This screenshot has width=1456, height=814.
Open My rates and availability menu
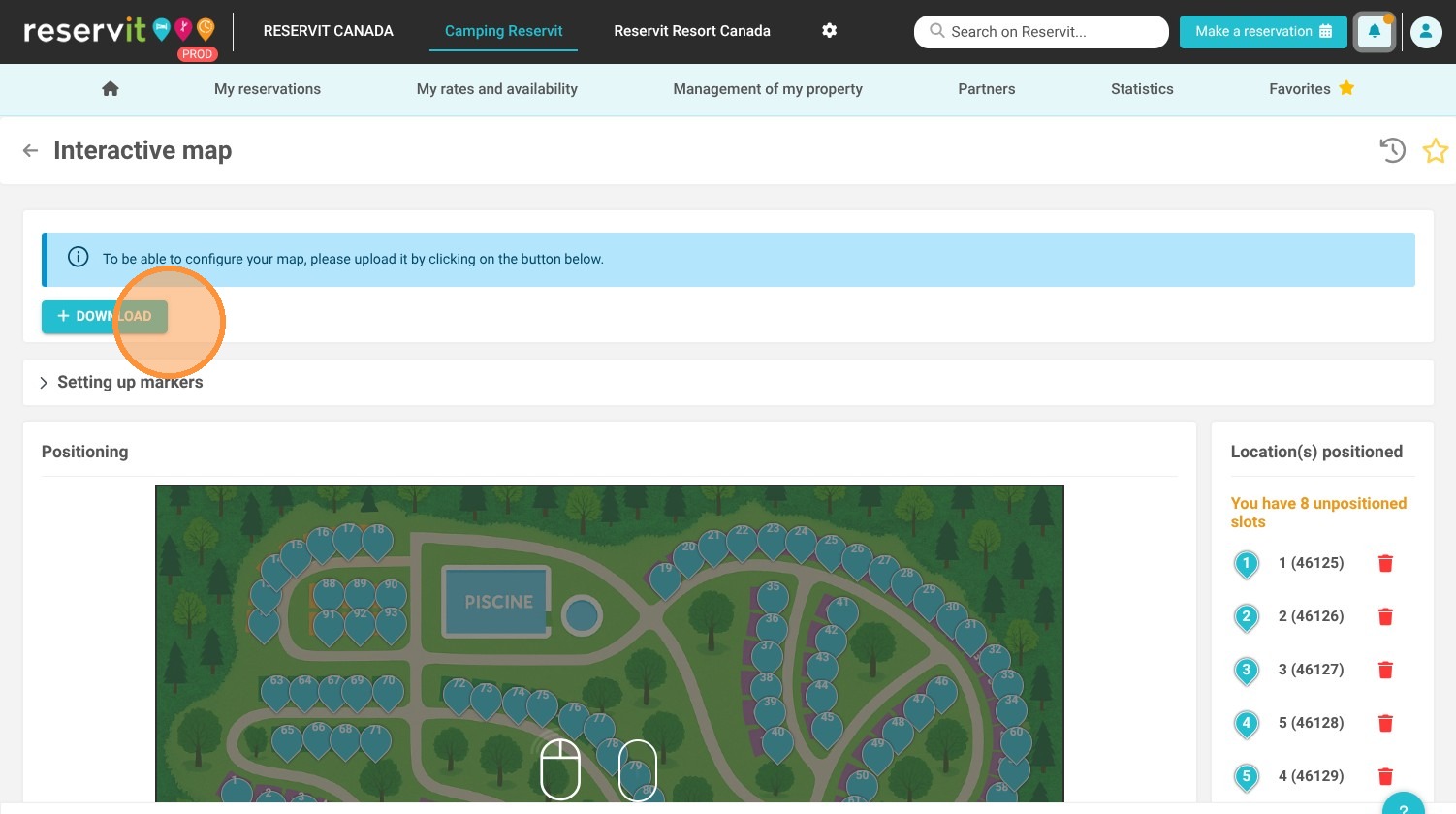coord(497,89)
